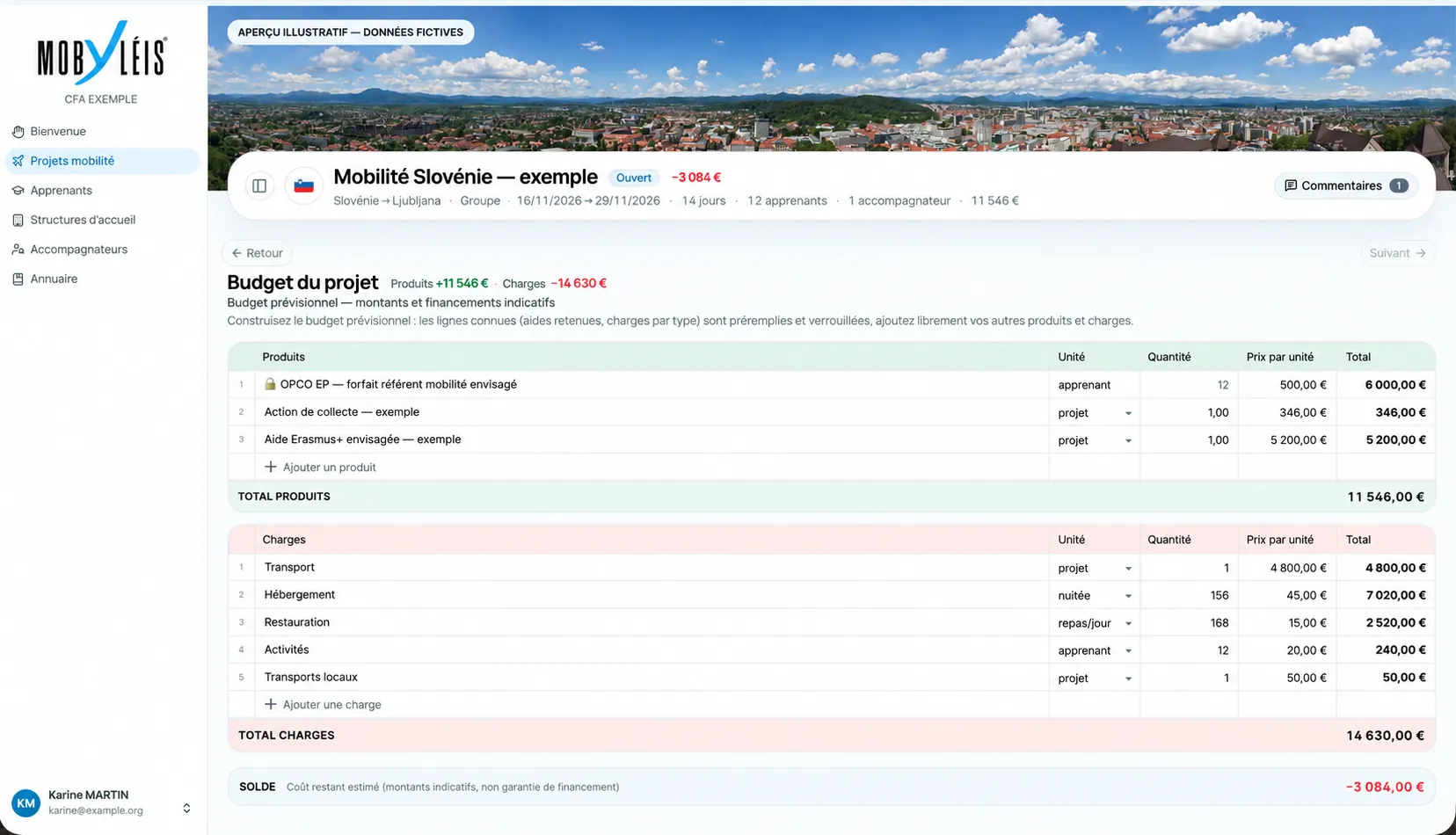Edit Hébergement price per unit 45,00 €

[1287, 595]
